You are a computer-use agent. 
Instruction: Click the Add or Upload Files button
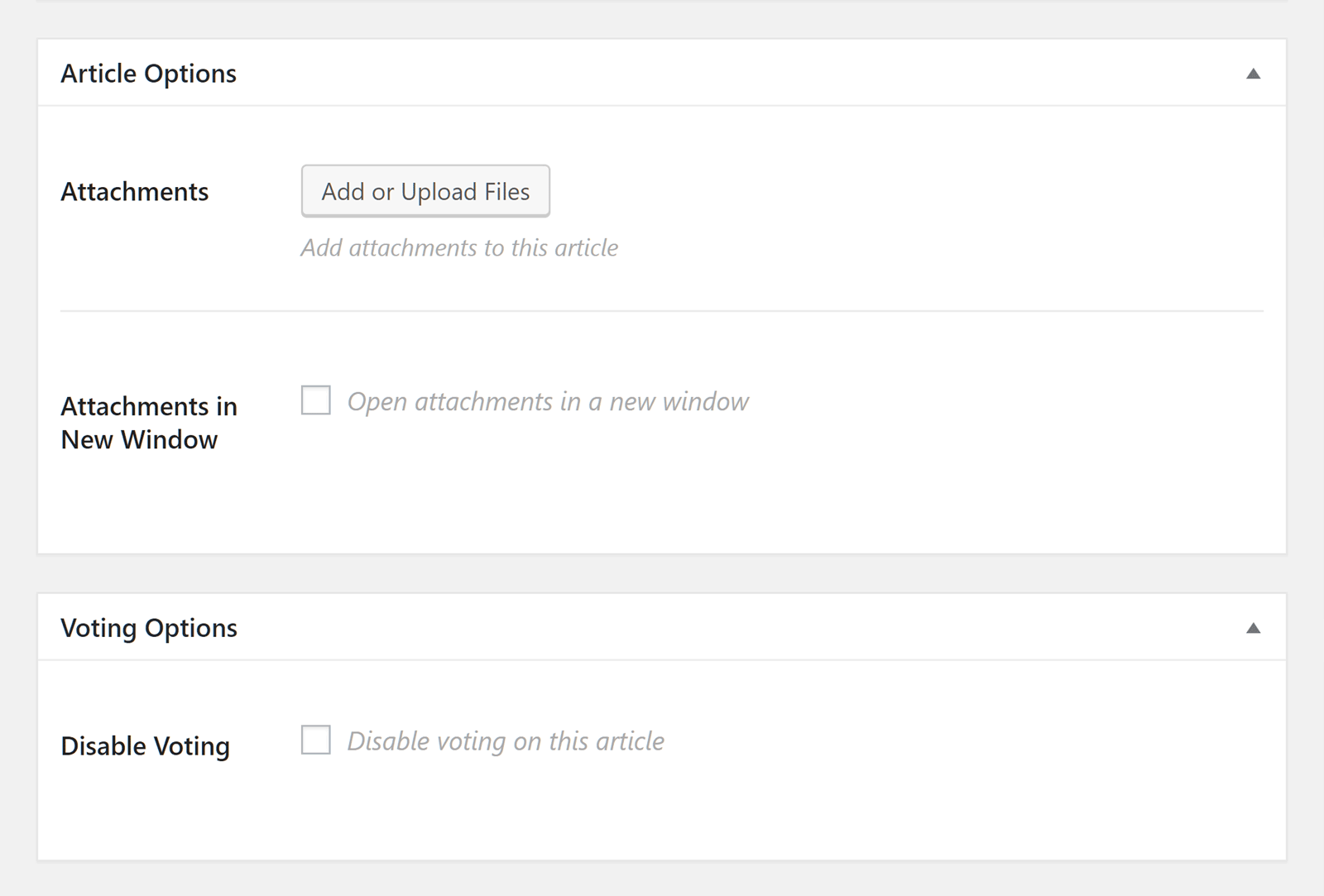coord(425,191)
